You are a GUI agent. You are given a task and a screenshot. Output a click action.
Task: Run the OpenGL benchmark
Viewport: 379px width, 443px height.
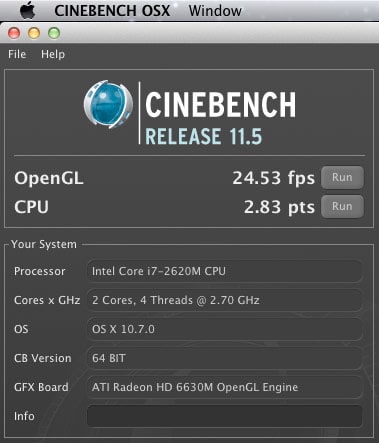342,177
